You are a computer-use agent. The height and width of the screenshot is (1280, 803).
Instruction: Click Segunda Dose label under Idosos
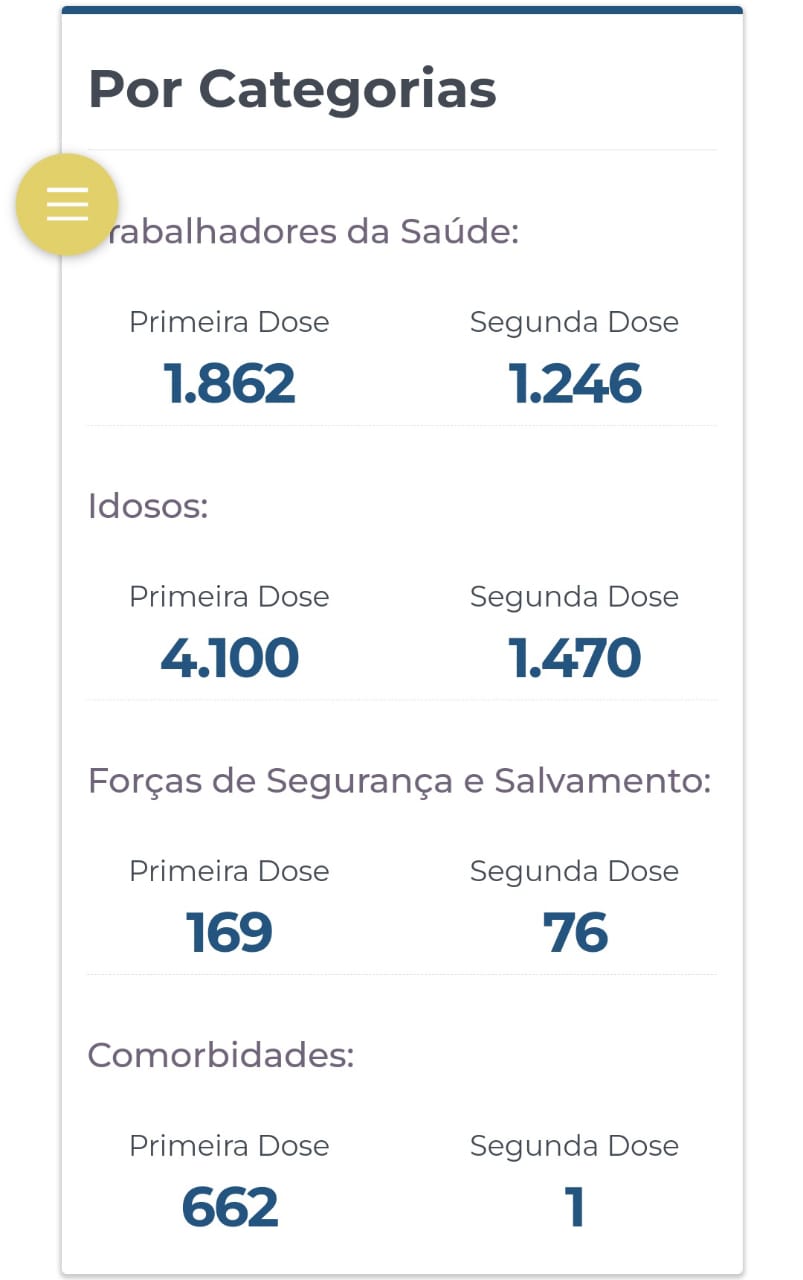575,597
